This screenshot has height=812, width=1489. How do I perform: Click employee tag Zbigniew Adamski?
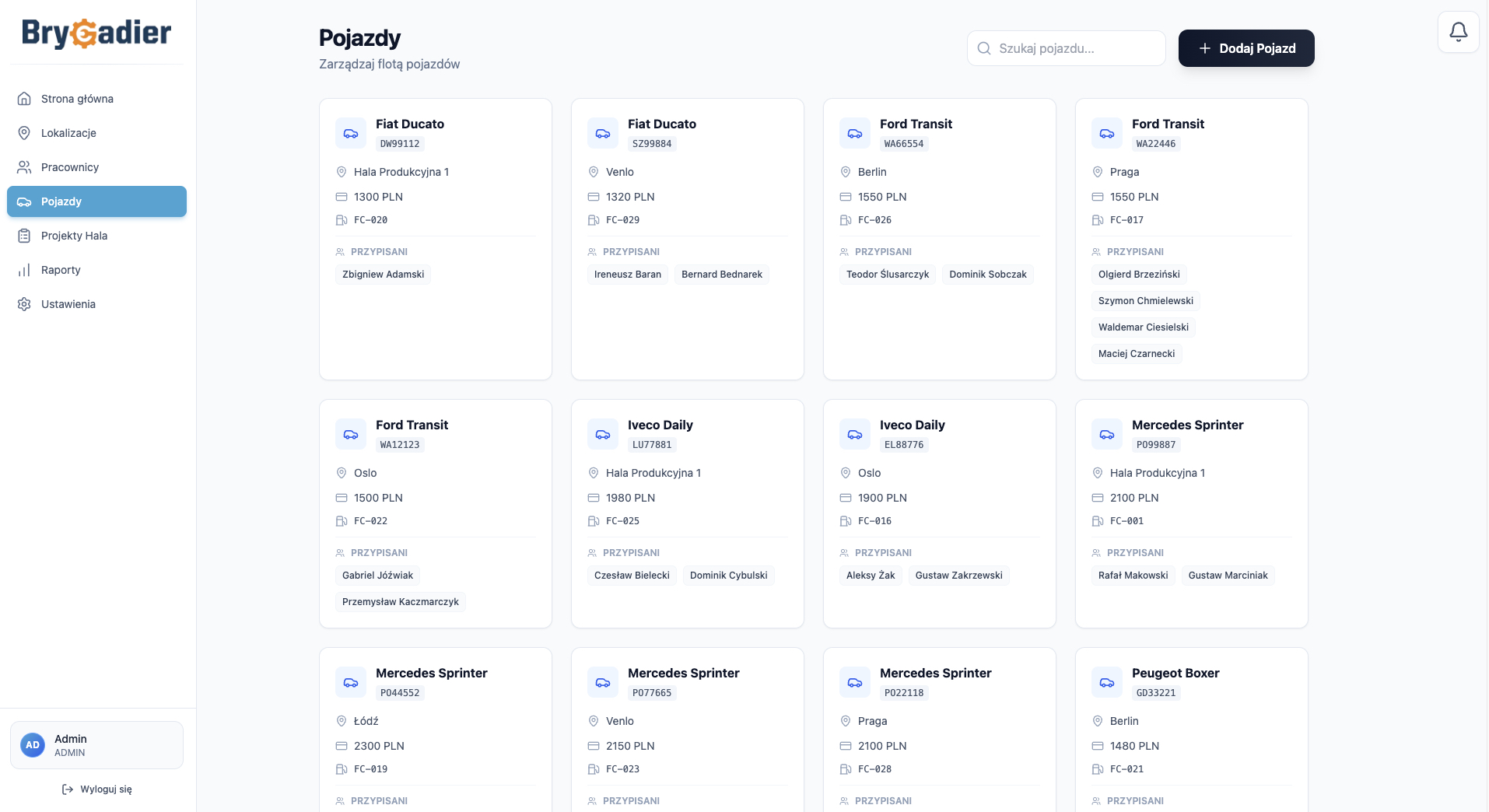coord(383,275)
